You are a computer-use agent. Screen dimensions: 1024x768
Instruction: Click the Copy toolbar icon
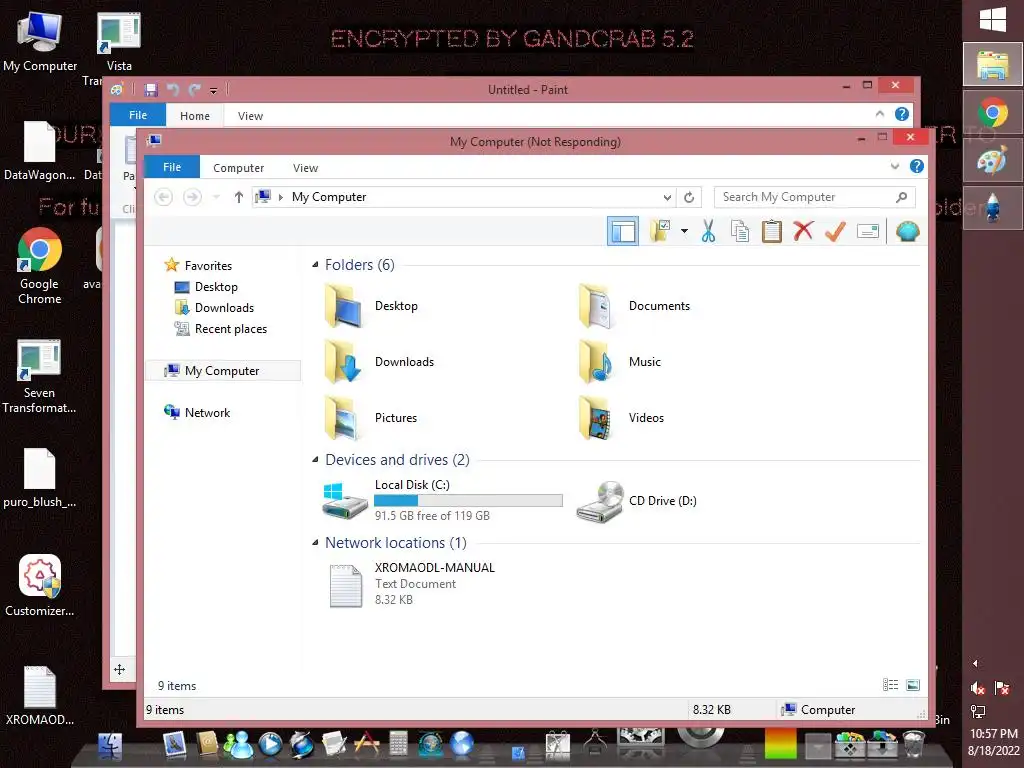click(740, 231)
